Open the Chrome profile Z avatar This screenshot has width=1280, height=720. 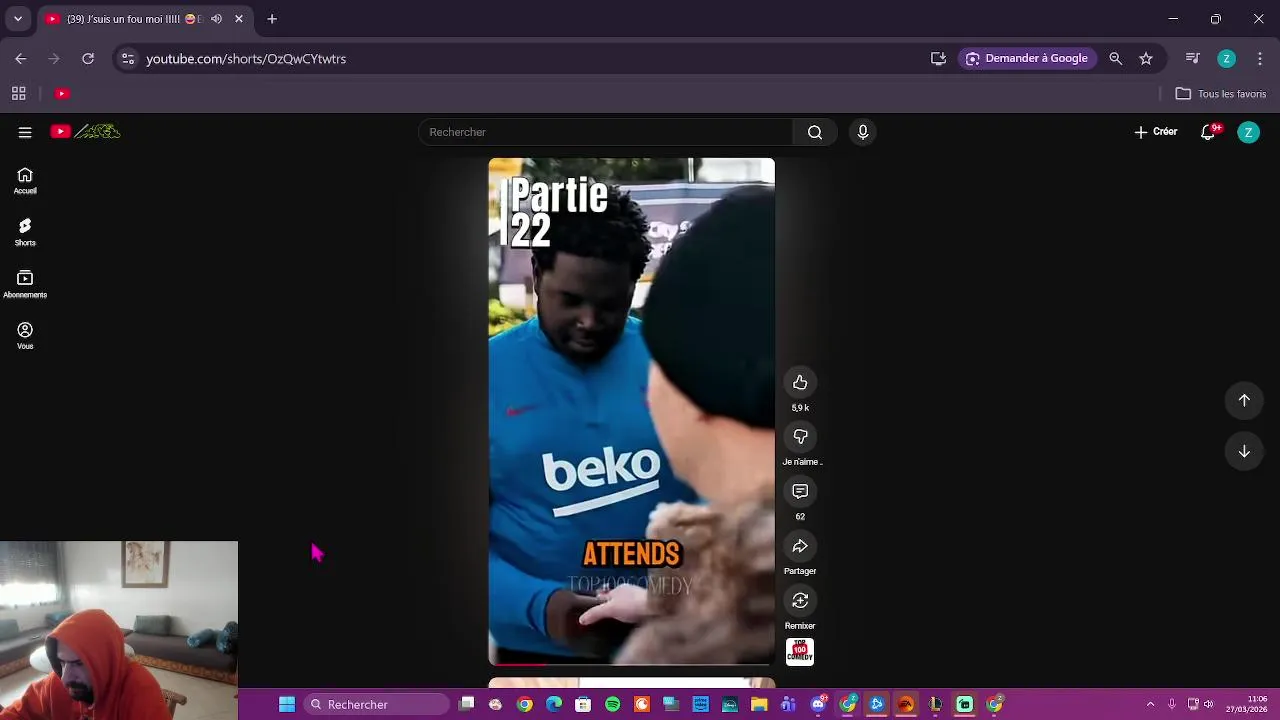(x=1226, y=59)
